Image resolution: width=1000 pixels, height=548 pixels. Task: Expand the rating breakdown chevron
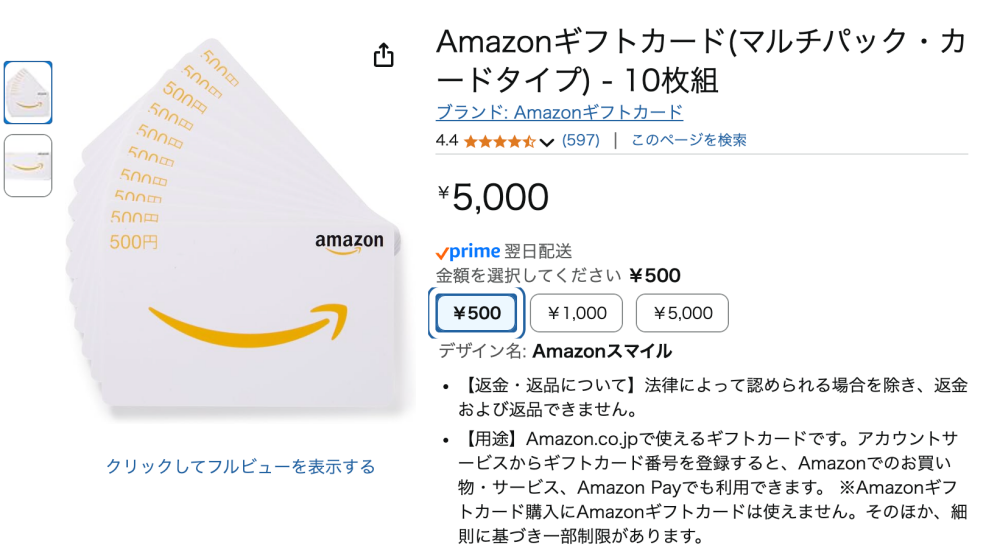(546, 142)
